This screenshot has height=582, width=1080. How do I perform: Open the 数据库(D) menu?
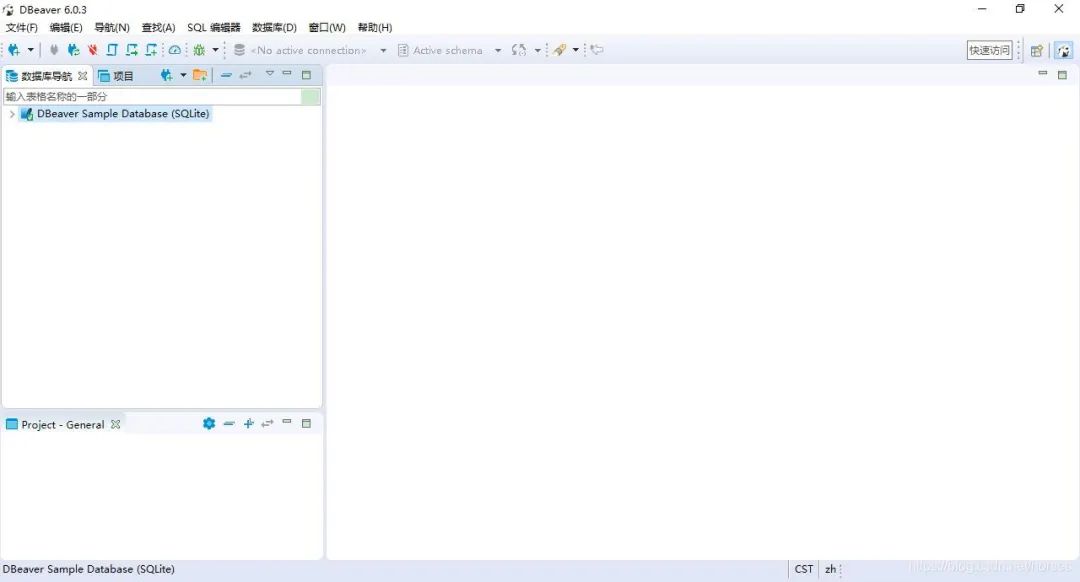click(274, 27)
